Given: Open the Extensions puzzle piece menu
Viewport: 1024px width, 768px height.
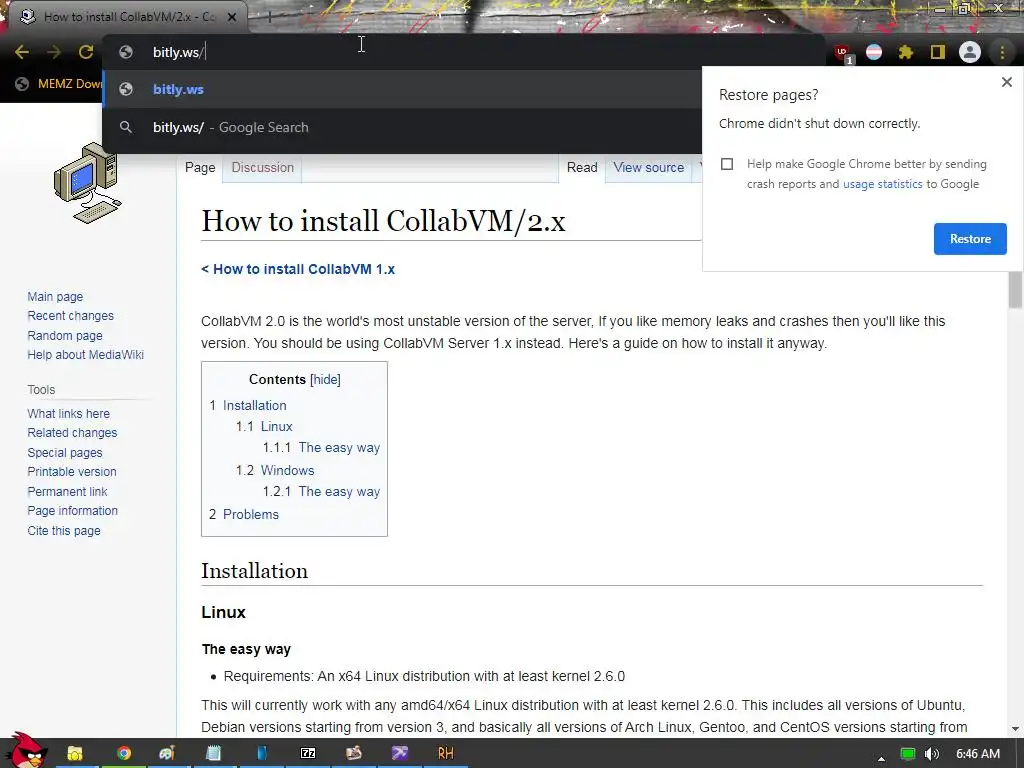Looking at the screenshot, I should [x=905, y=52].
